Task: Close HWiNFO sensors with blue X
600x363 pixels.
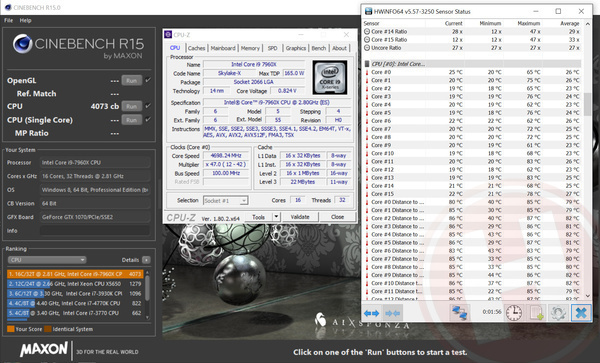Action: [581, 313]
